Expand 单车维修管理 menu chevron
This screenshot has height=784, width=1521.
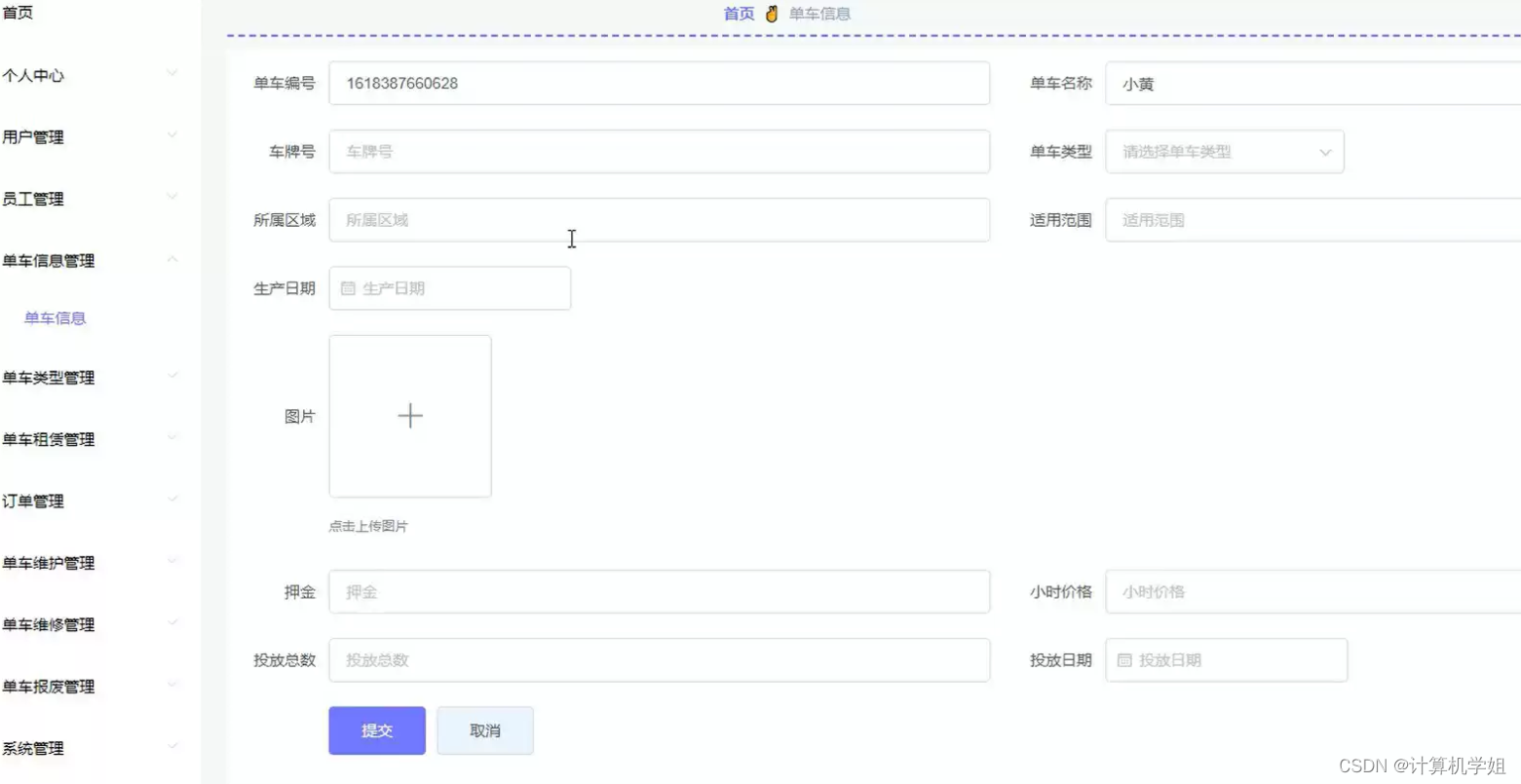(172, 622)
